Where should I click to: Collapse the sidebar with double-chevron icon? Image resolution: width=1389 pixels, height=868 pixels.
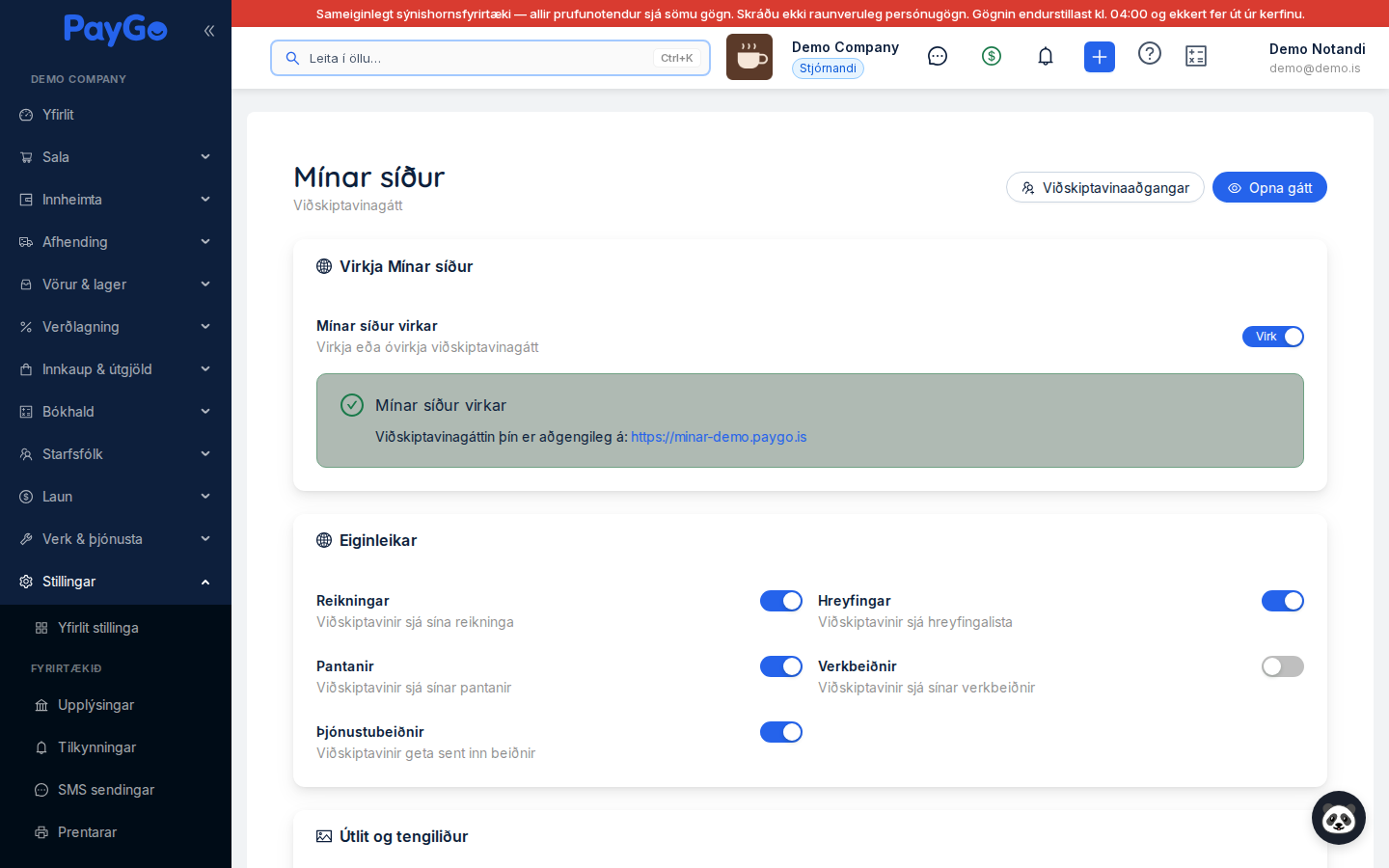209,31
